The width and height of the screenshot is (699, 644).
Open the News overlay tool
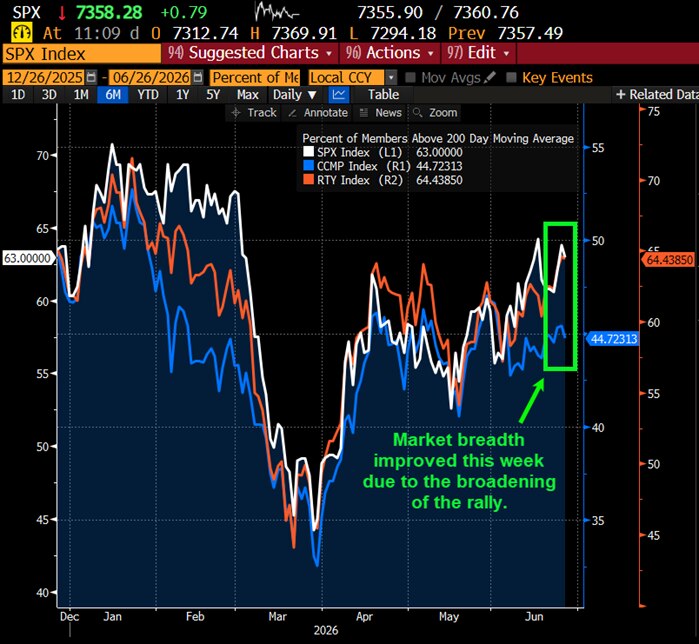[381, 113]
